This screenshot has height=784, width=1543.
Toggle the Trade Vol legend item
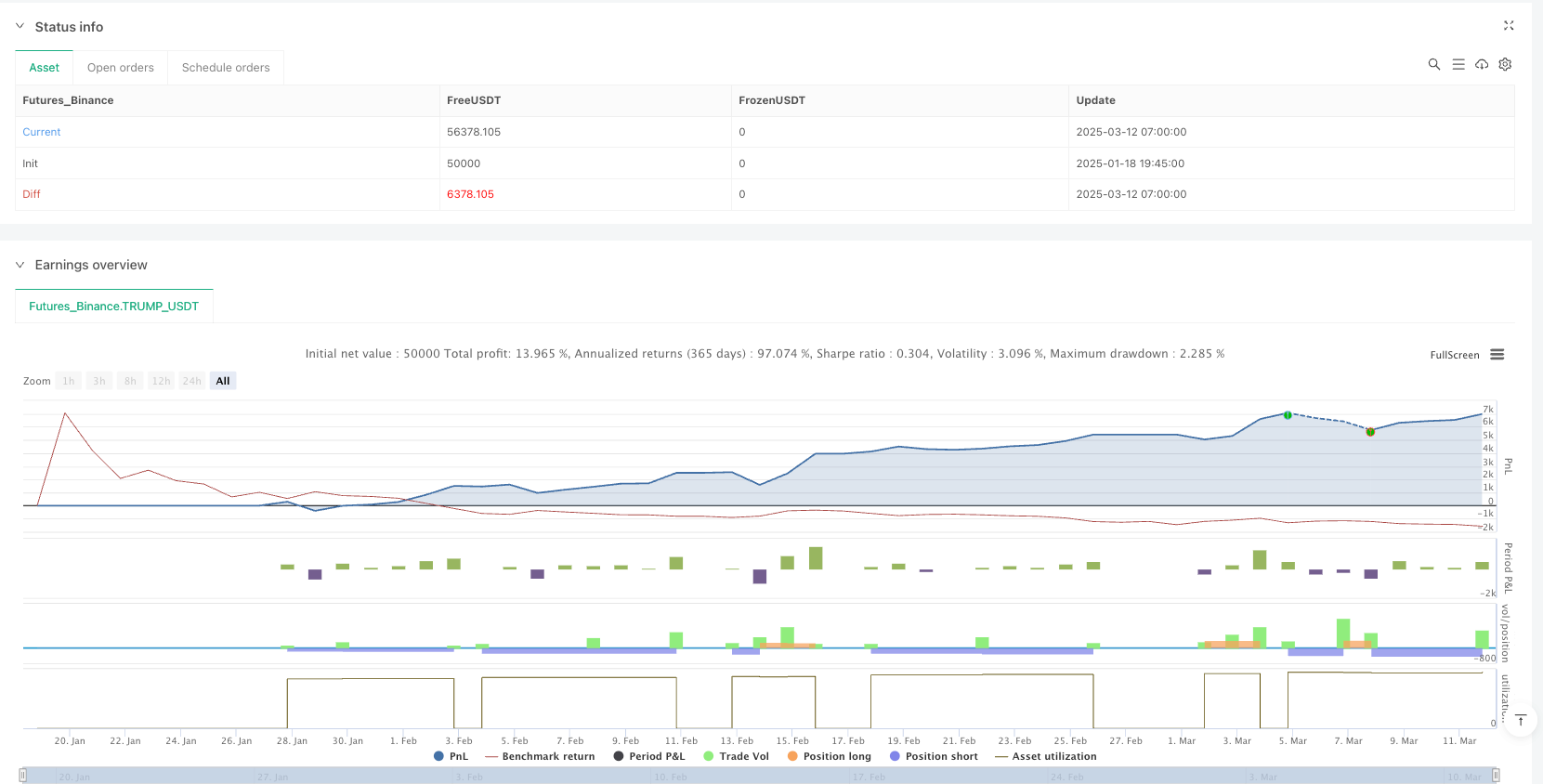pos(736,756)
